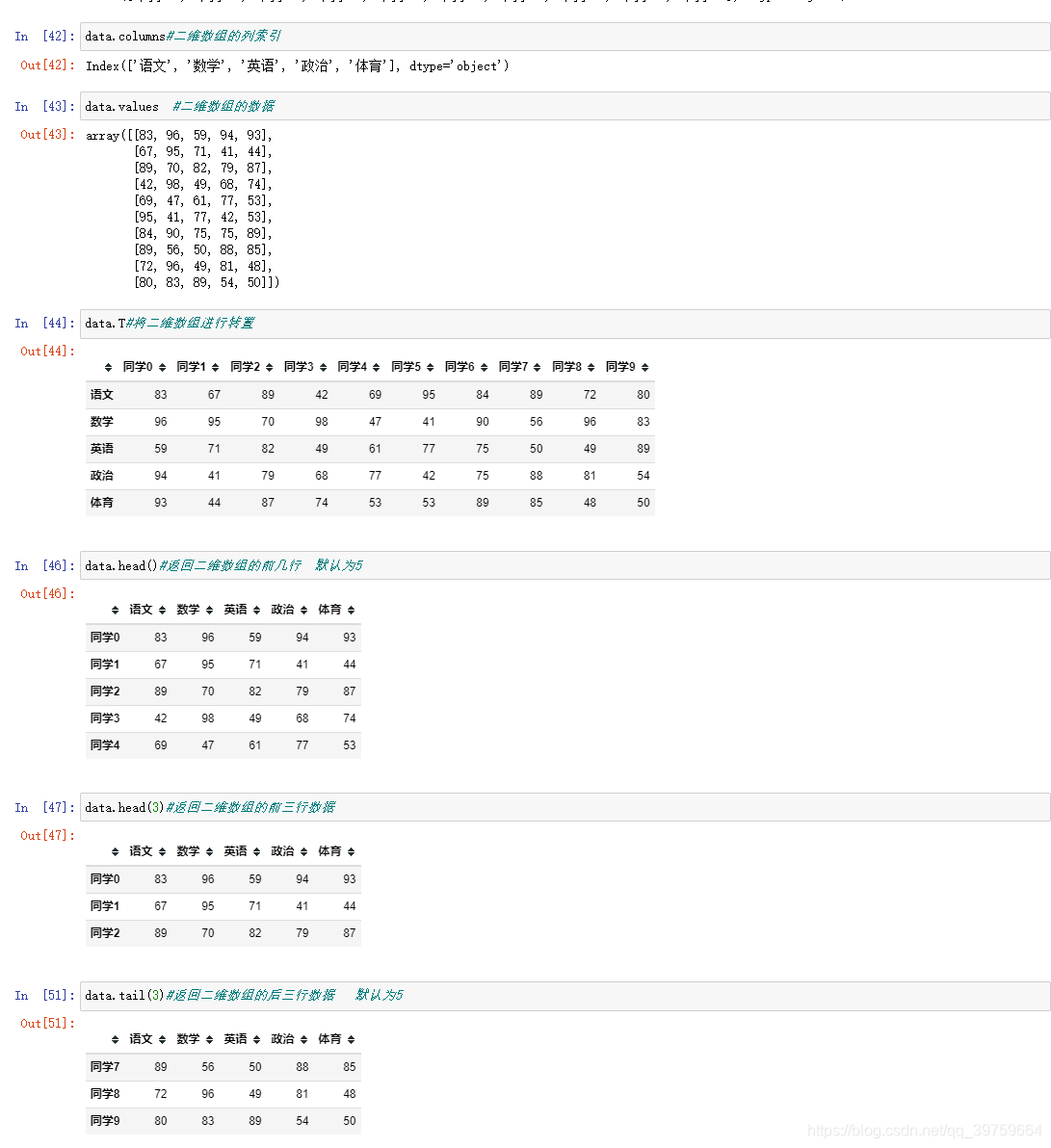Select the Out[43] prompt label
1051x1148 pixels.
[47, 135]
